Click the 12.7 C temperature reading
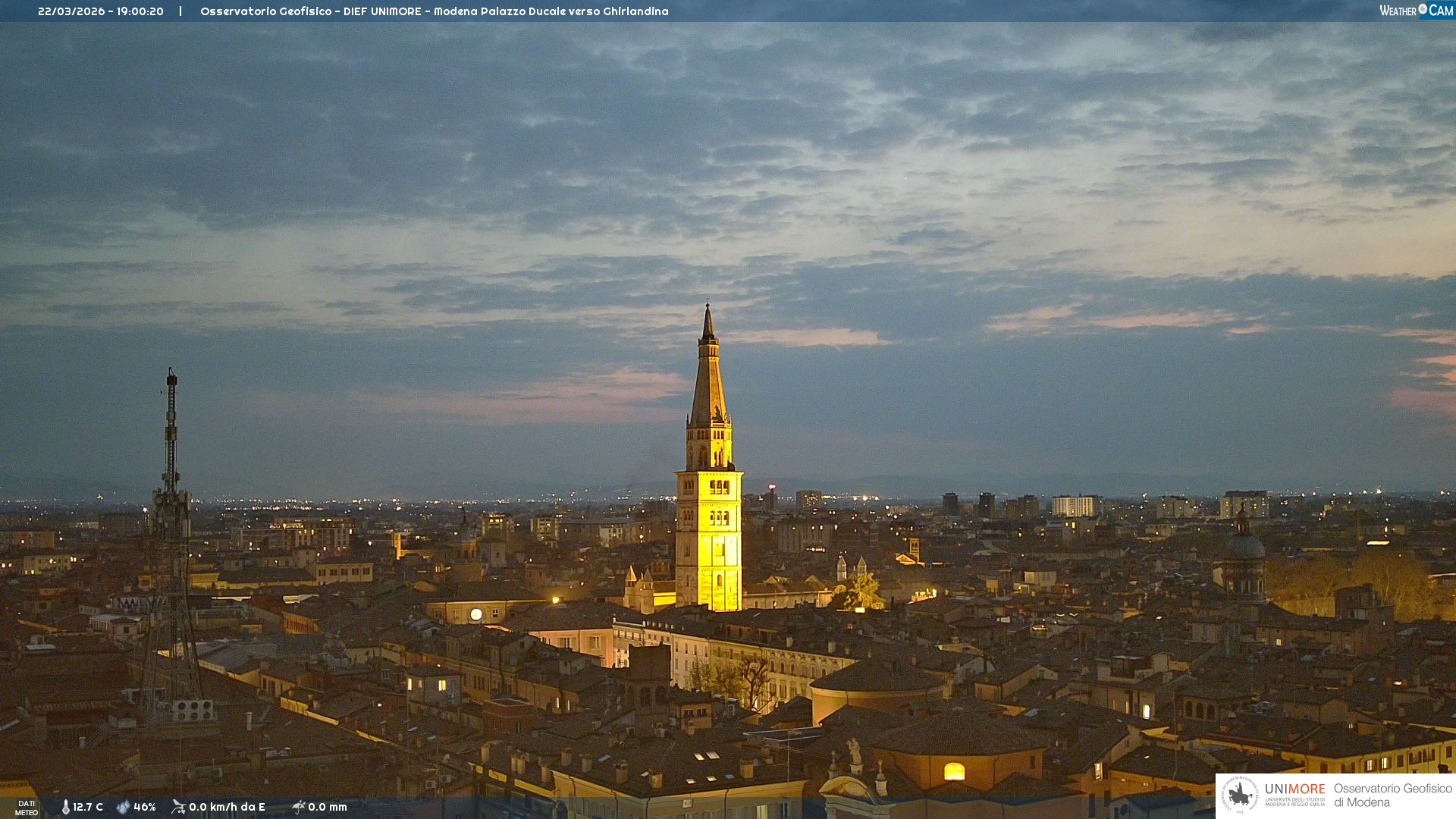1456x819 pixels. pos(88,807)
